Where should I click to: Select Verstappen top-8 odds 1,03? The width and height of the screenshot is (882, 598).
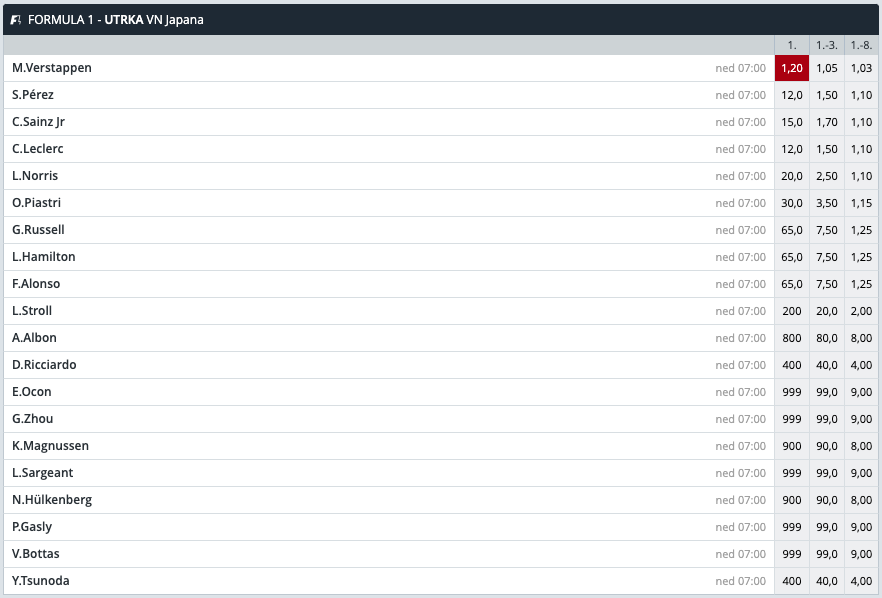pos(861,68)
